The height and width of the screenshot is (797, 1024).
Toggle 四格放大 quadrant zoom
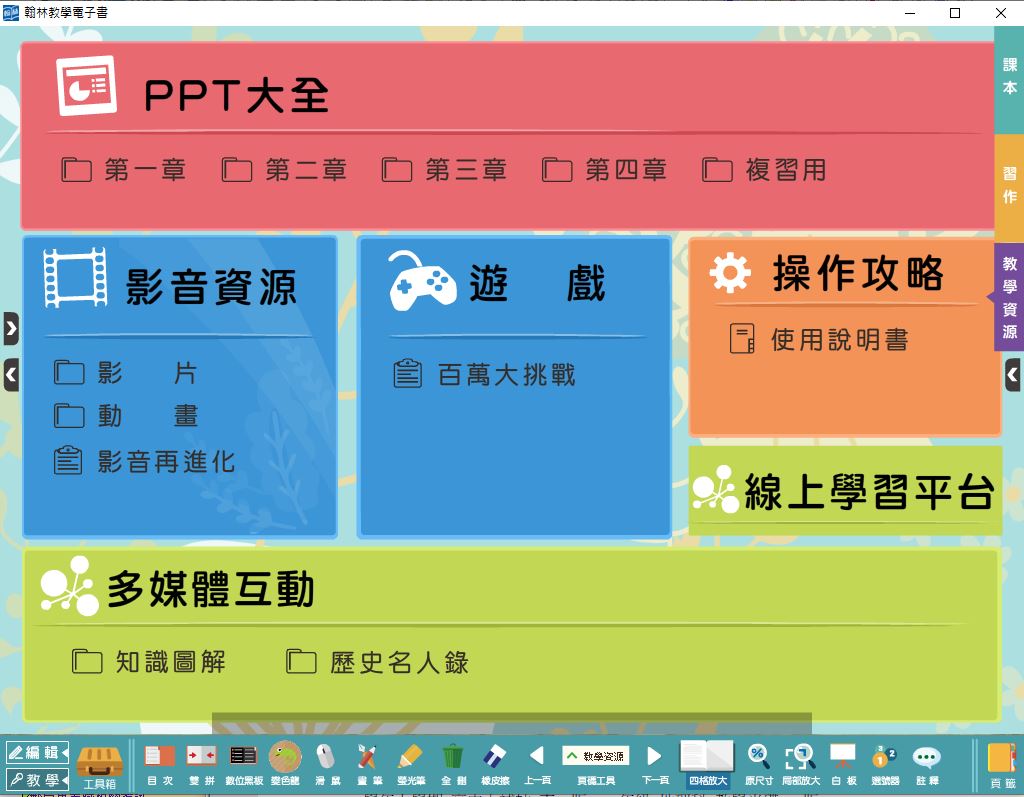pos(707,763)
